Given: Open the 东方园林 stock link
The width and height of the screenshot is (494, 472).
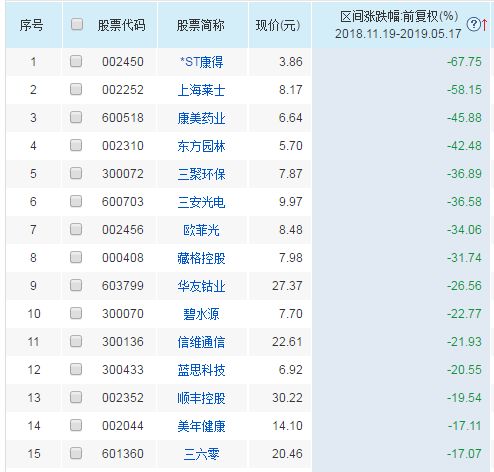Looking at the screenshot, I should click(x=201, y=146).
